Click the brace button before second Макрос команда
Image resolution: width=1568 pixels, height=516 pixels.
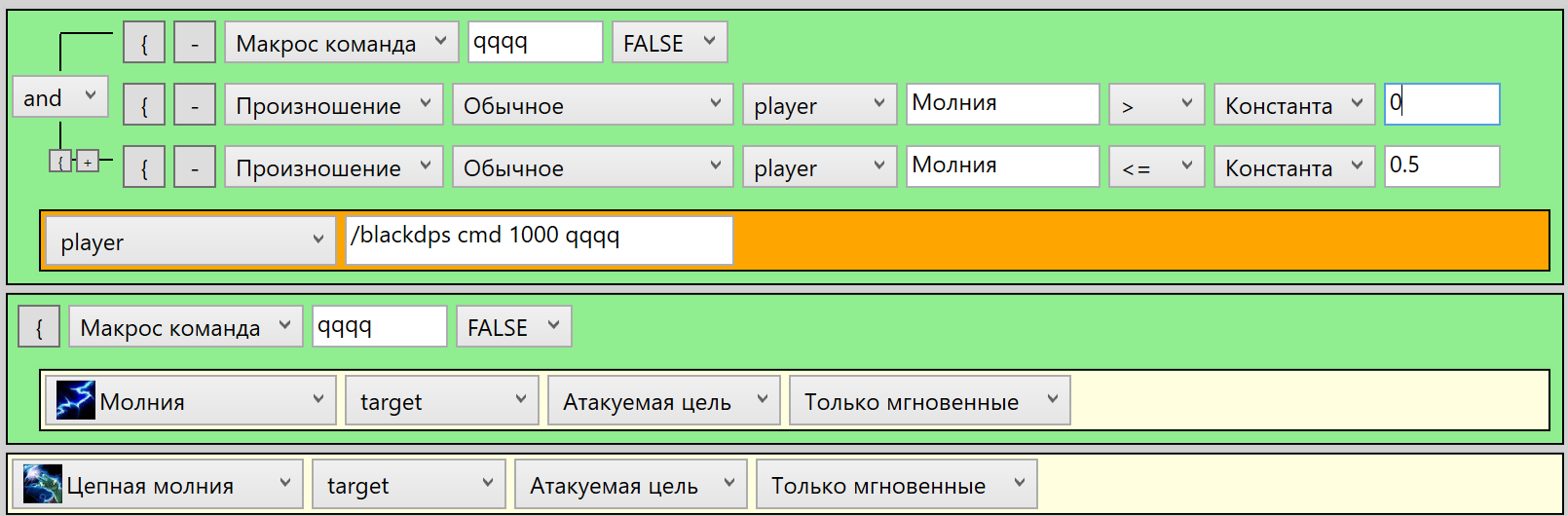tap(39, 327)
